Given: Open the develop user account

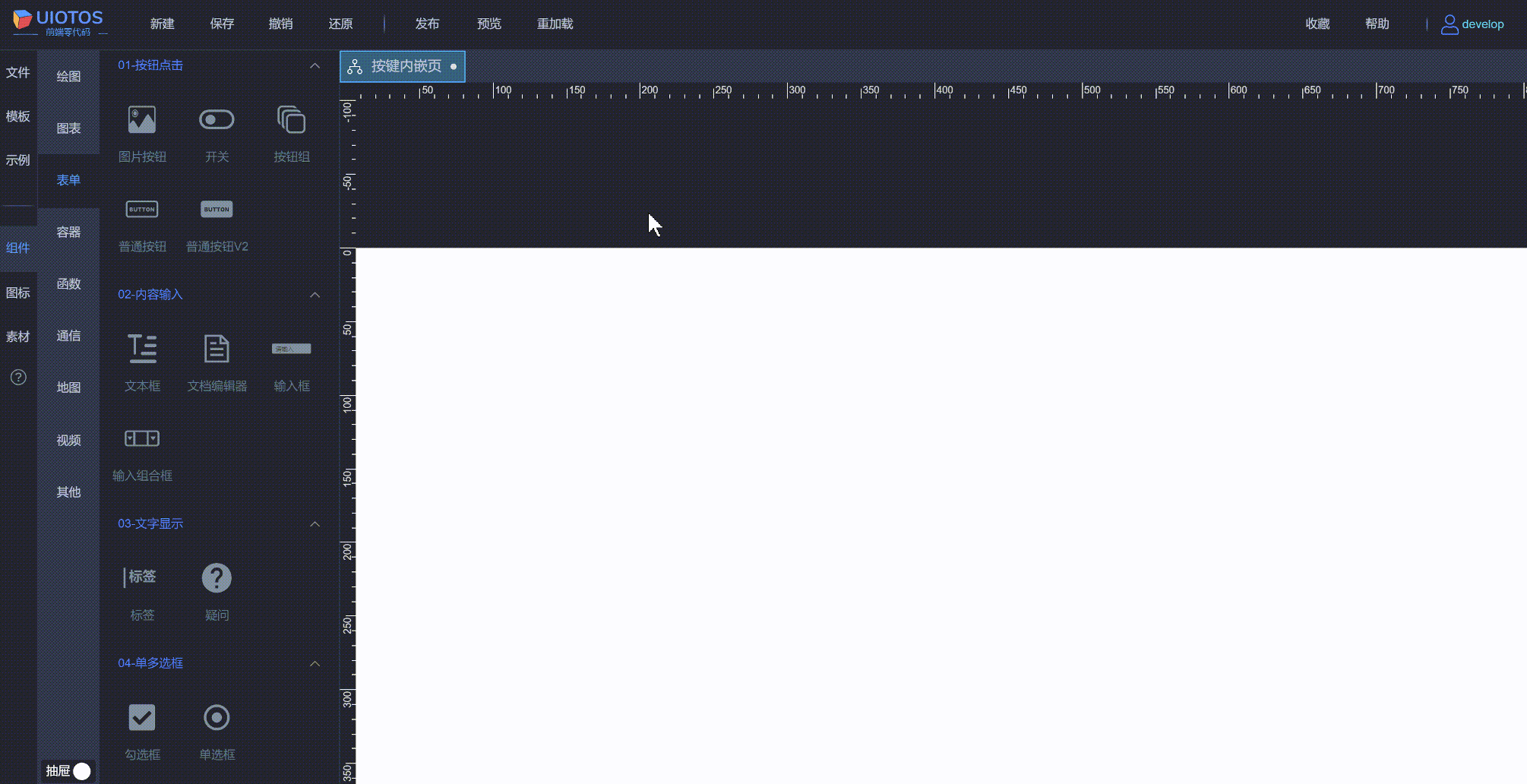Looking at the screenshot, I should point(1472,24).
